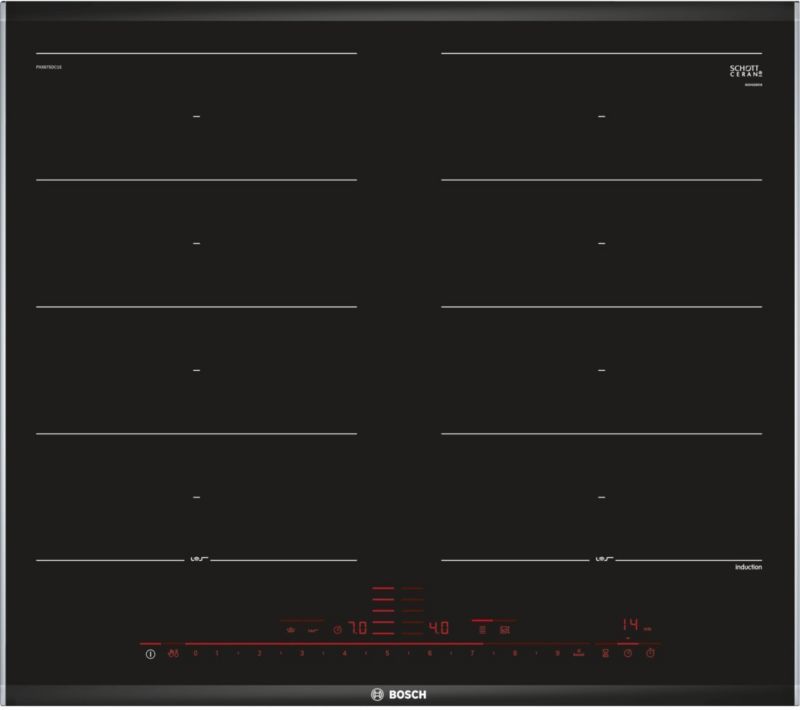Viewport: 800px width, 710px height.
Task: Tap the frying sensor pan icon
Action: pos(313,630)
